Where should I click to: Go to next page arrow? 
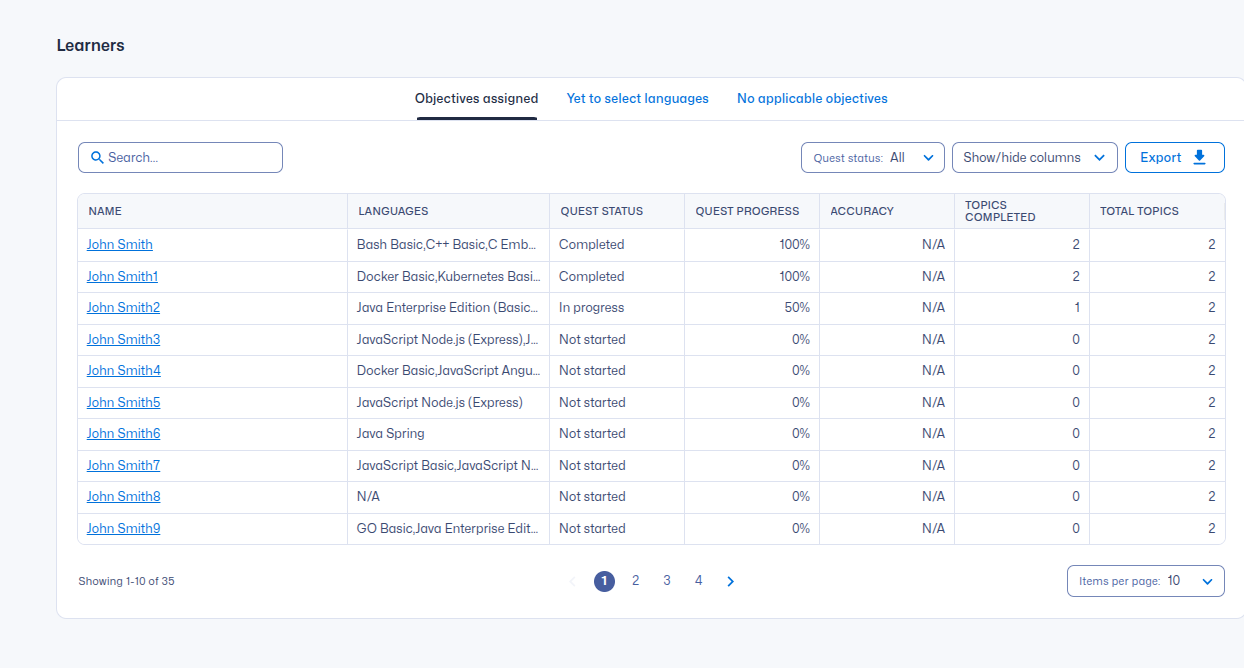click(730, 581)
